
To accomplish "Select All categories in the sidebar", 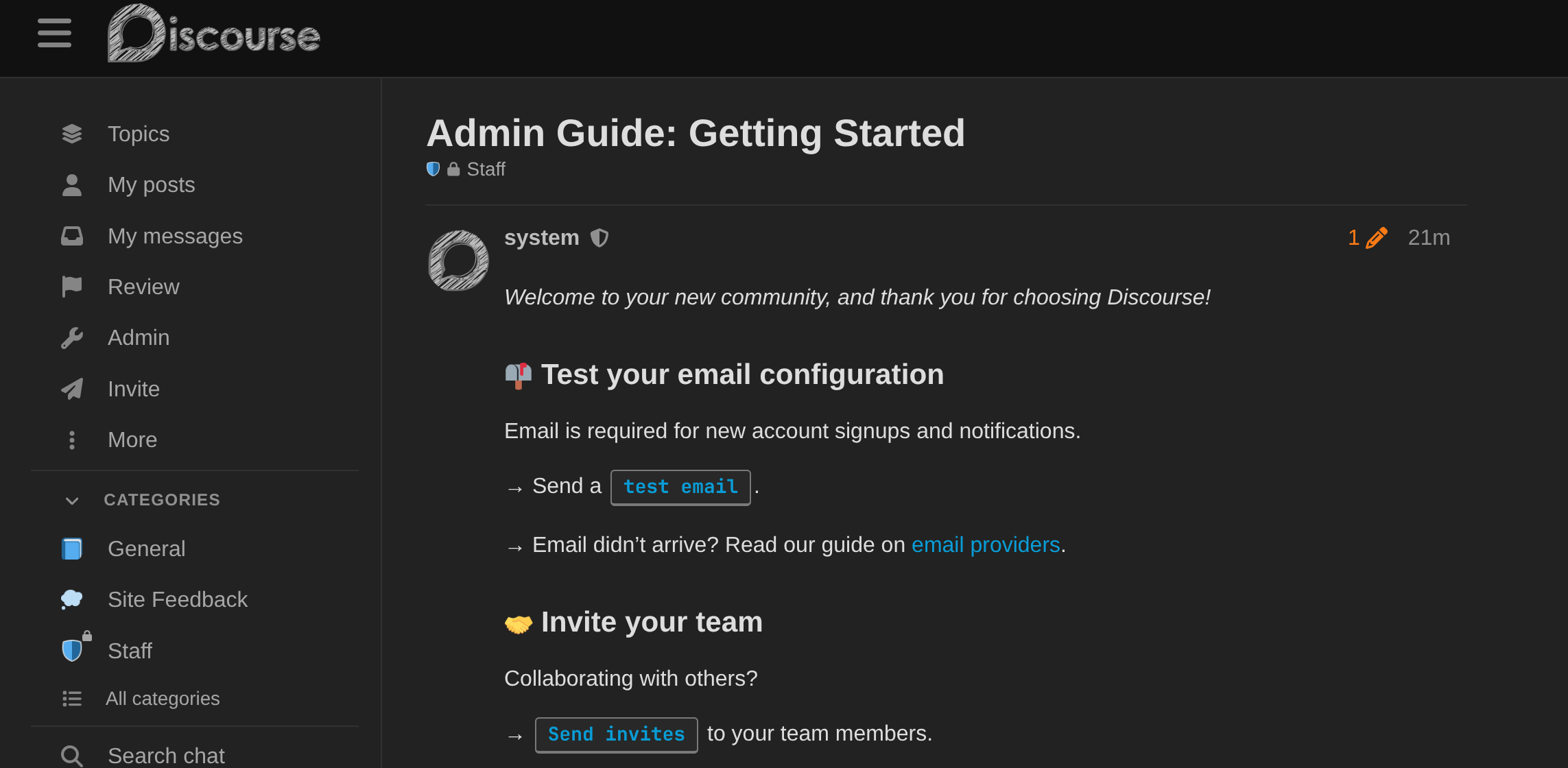I will 163,698.
